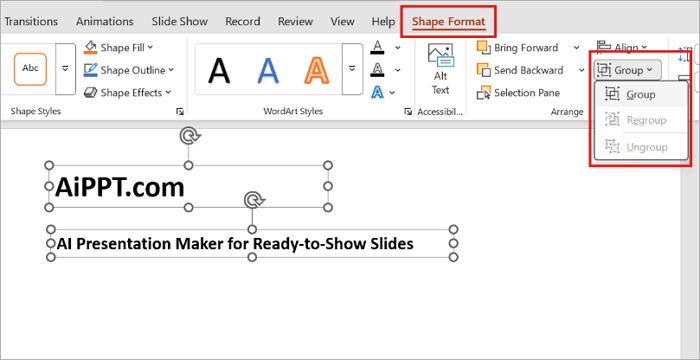Expand the Shape Styles gallery
700x360 pixels.
click(65, 69)
